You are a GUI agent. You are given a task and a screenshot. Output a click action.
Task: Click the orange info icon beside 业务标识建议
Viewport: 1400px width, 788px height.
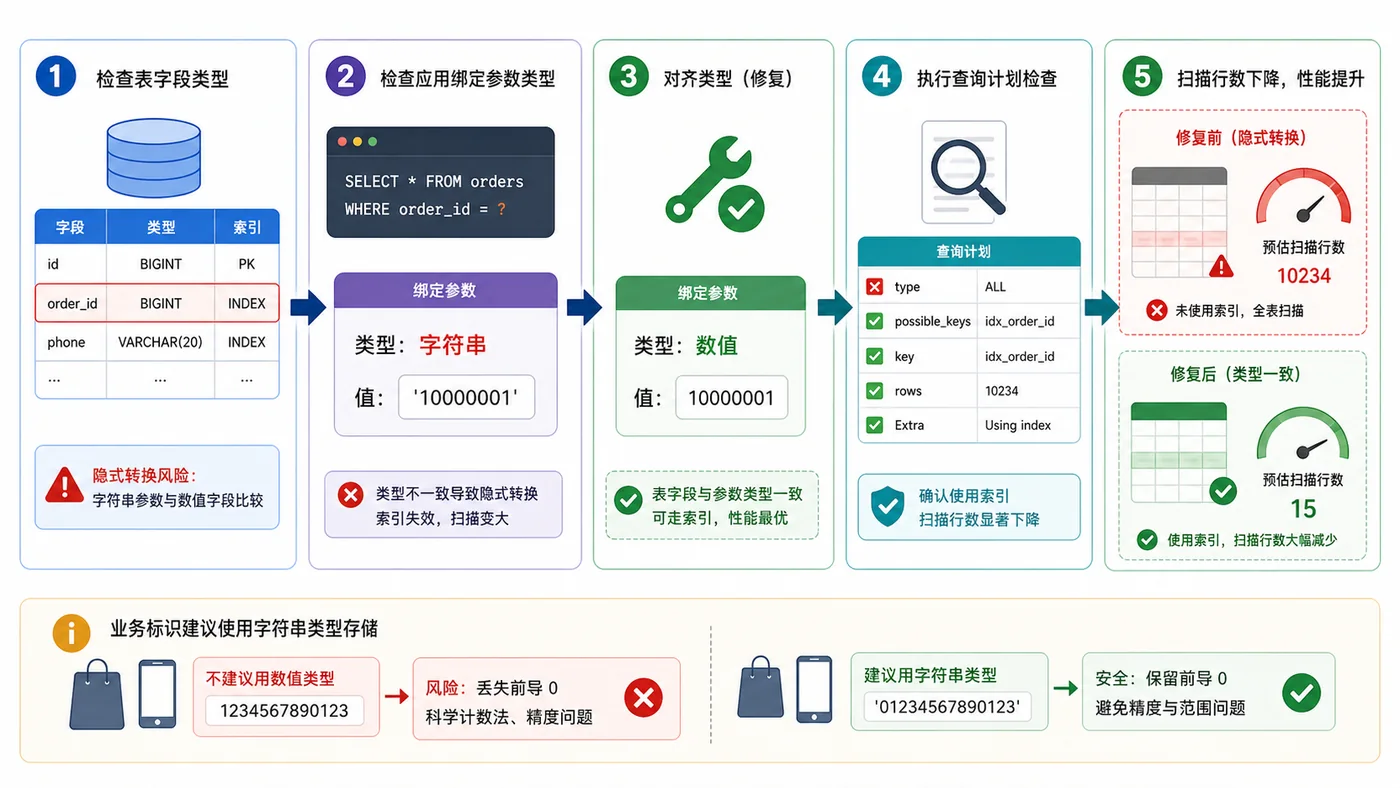(x=70, y=632)
